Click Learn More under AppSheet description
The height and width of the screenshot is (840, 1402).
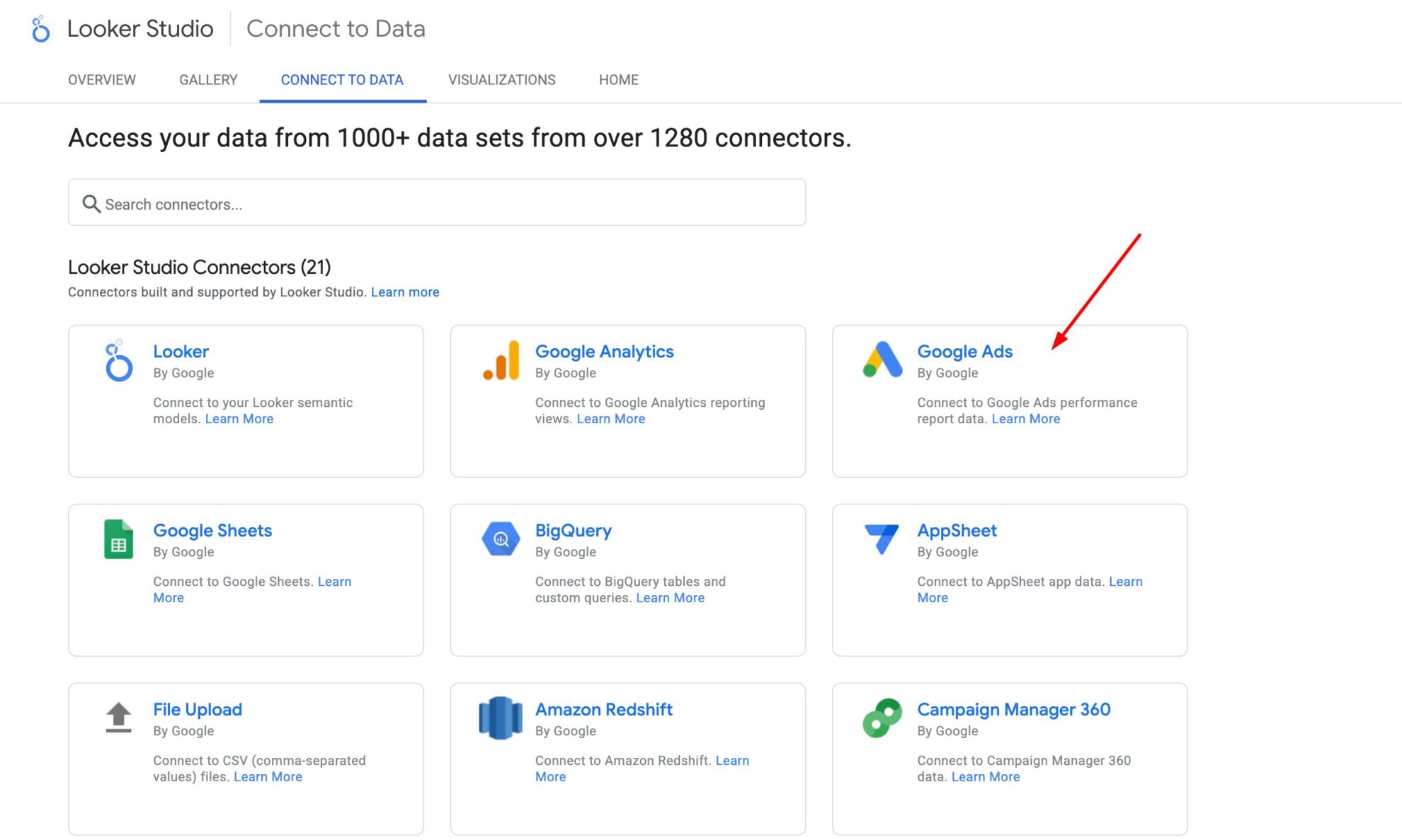(1125, 582)
